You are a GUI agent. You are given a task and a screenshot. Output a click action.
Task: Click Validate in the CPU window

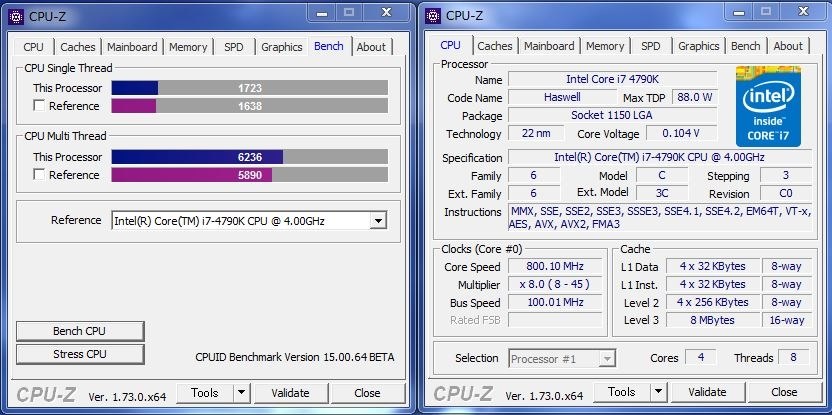pyautogui.click(x=707, y=393)
